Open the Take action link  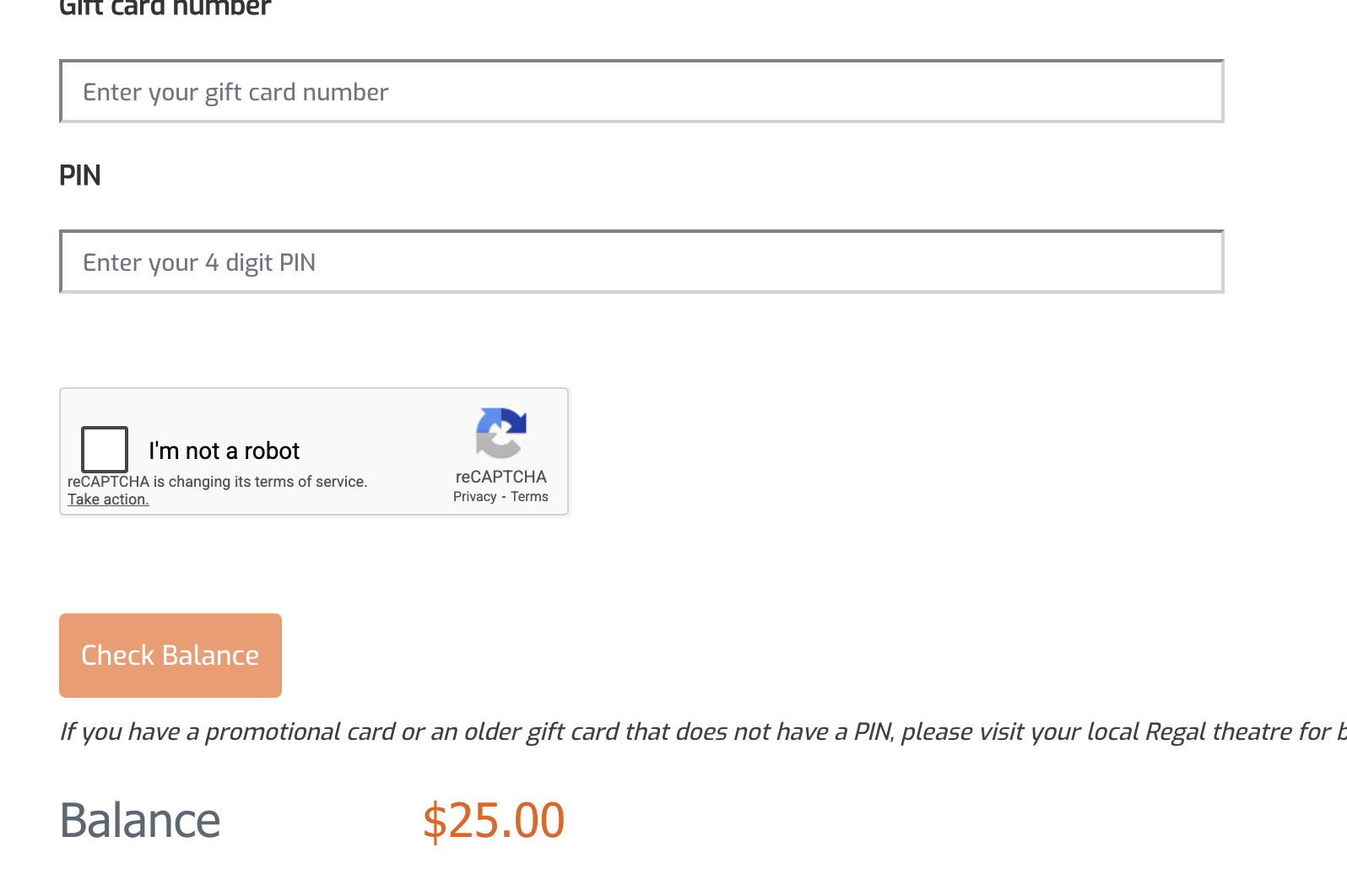pos(108,499)
